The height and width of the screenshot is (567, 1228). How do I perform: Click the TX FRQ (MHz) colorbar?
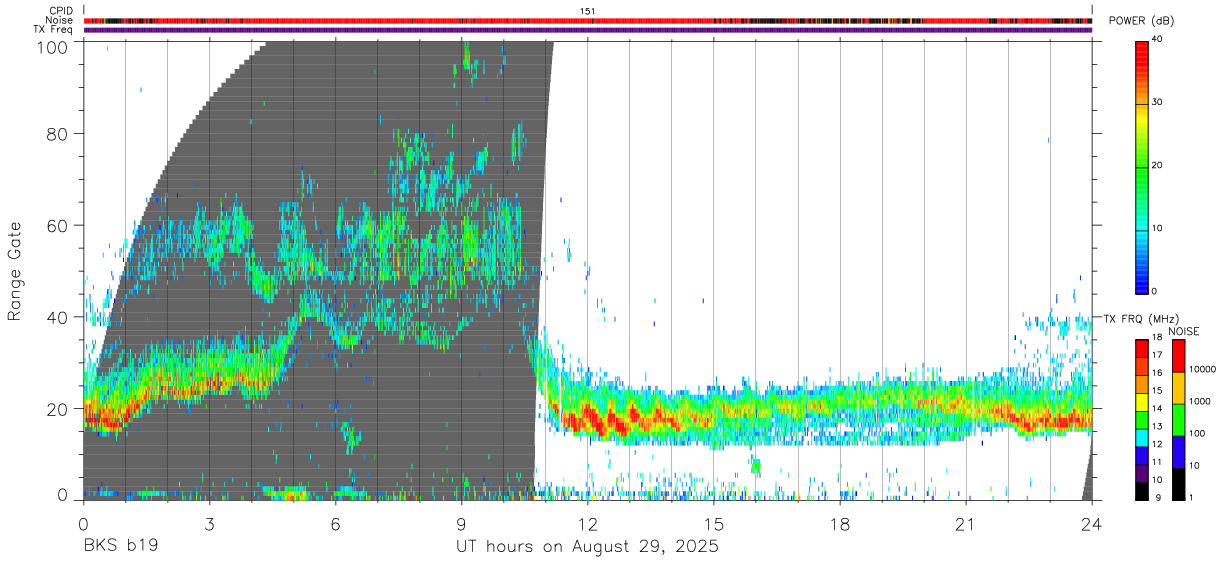click(1142, 419)
